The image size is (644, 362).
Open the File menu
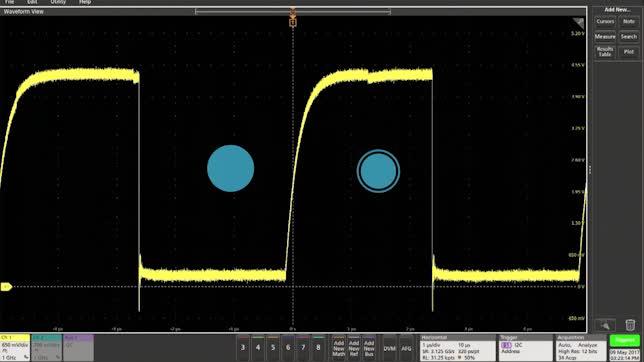click(x=9, y=2)
